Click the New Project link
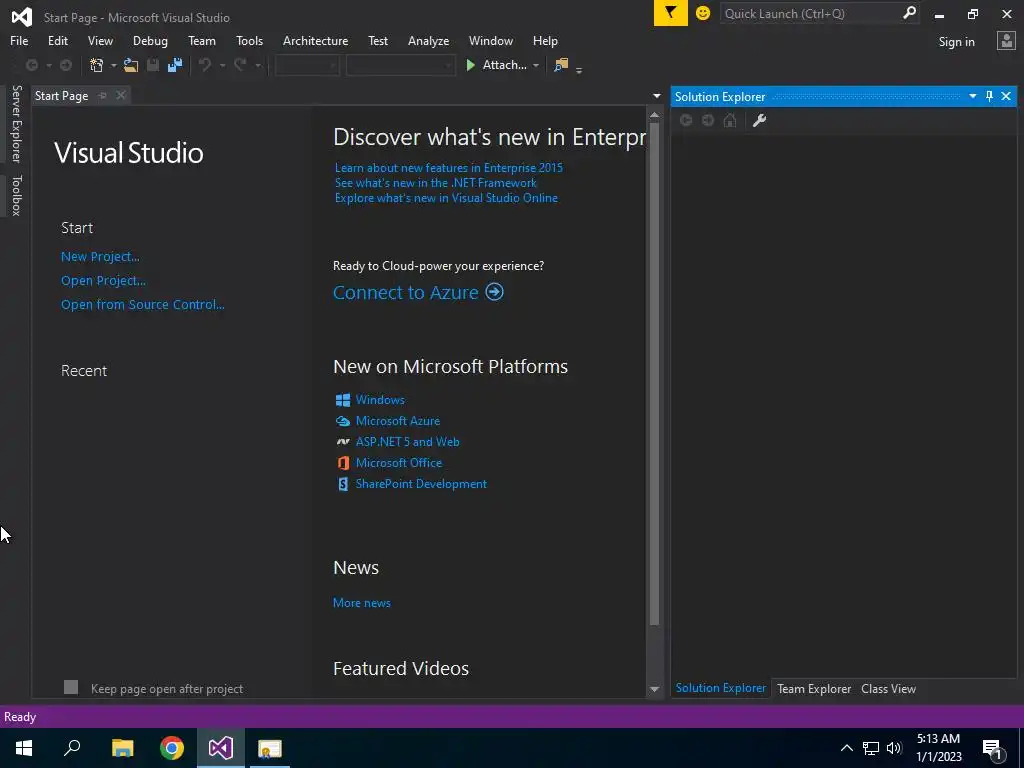Screen dimensions: 1024x768 [x=100, y=257]
